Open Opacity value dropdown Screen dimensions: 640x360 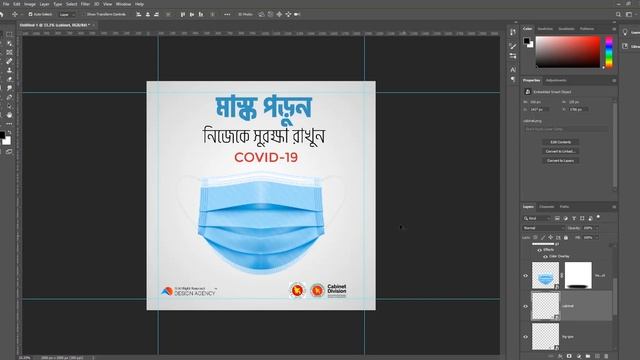pos(597,228)
